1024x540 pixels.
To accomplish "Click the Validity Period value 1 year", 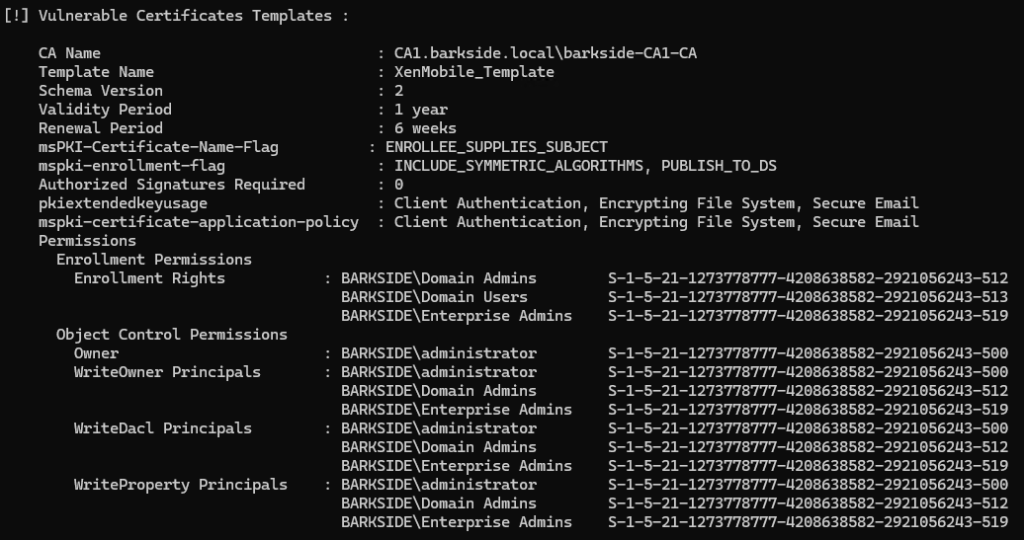I will (x=421, y=110).
